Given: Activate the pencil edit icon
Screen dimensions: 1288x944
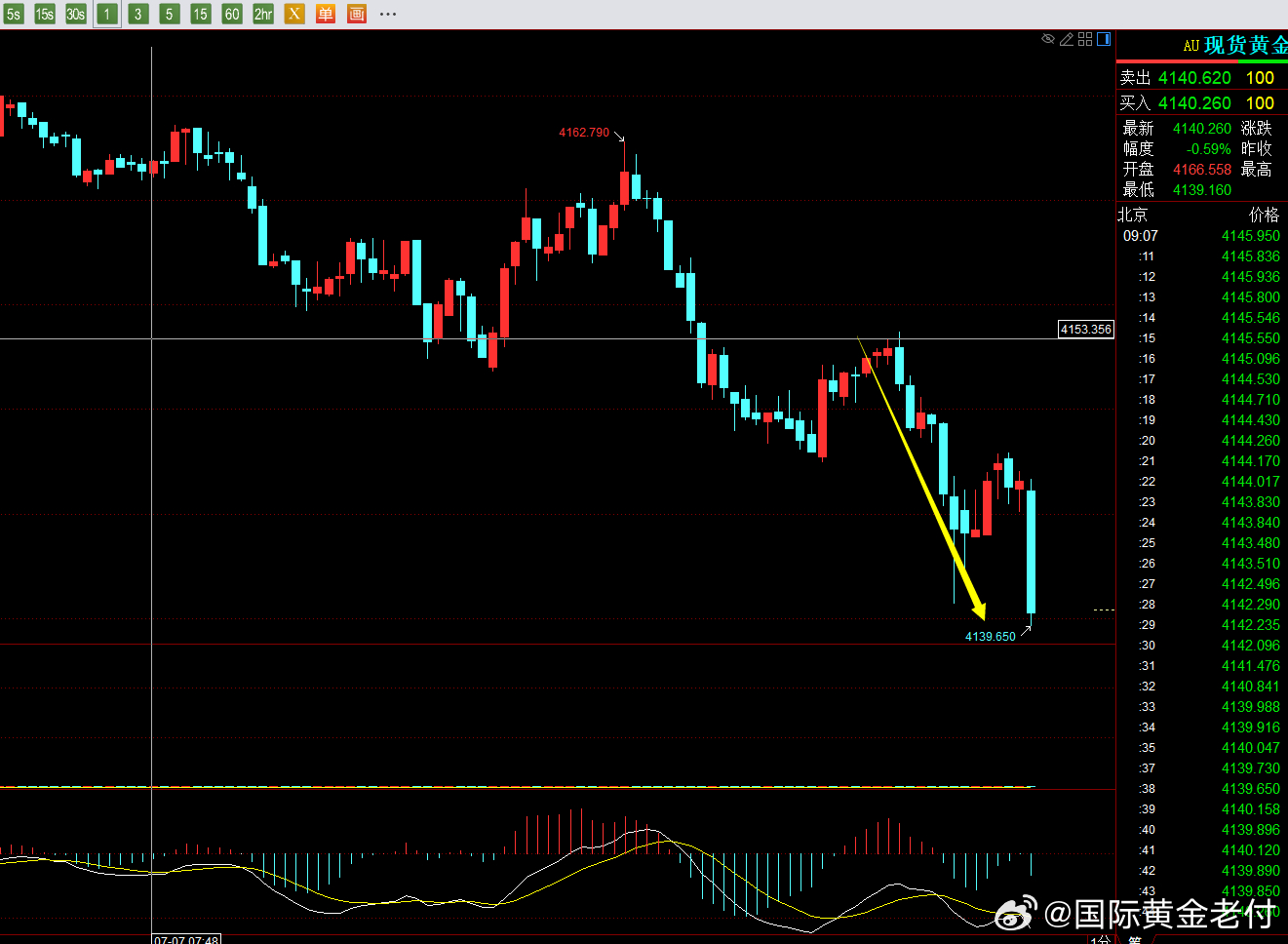Looking at the screenshot, I should point(1067,39).
